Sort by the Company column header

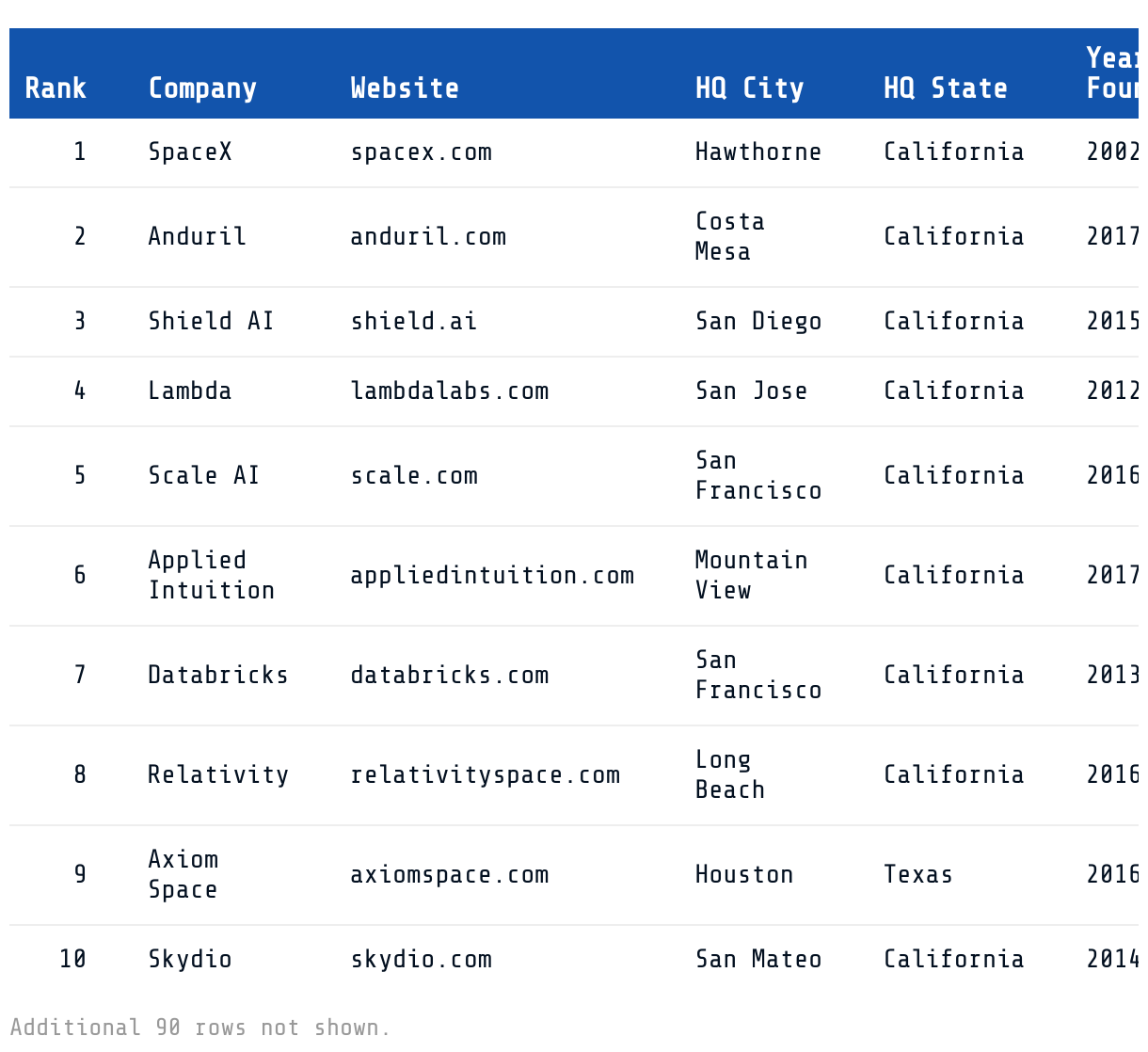pyautogui.click(x=202, y=88)
